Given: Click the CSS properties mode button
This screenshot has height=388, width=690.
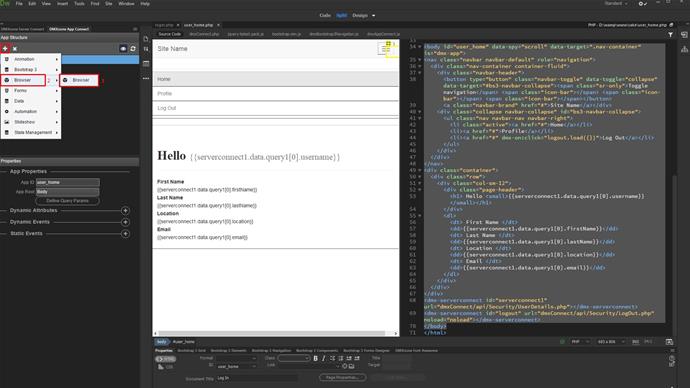Looking at the screenshot, I should [165, 367].
